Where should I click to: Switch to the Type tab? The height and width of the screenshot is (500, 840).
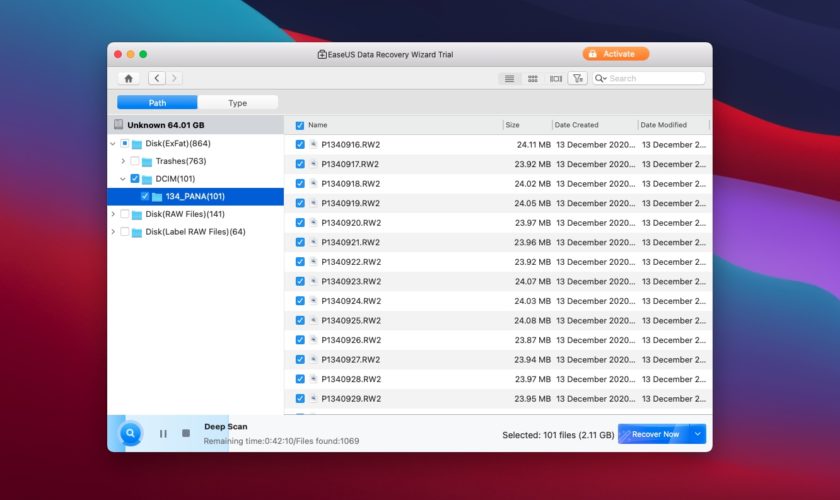coord(237,103)
